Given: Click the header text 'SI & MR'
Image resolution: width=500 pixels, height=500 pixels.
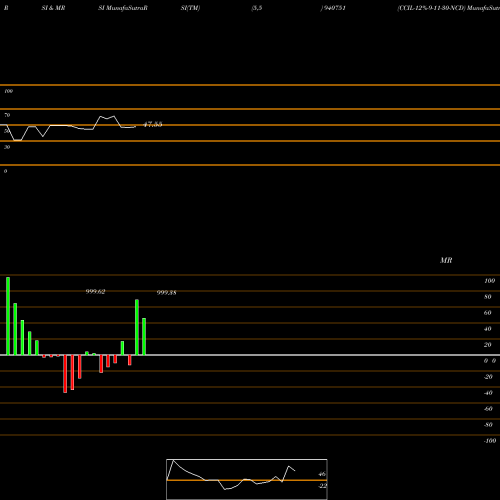Looking at the screenshot, I should click(x=53, y=8).
